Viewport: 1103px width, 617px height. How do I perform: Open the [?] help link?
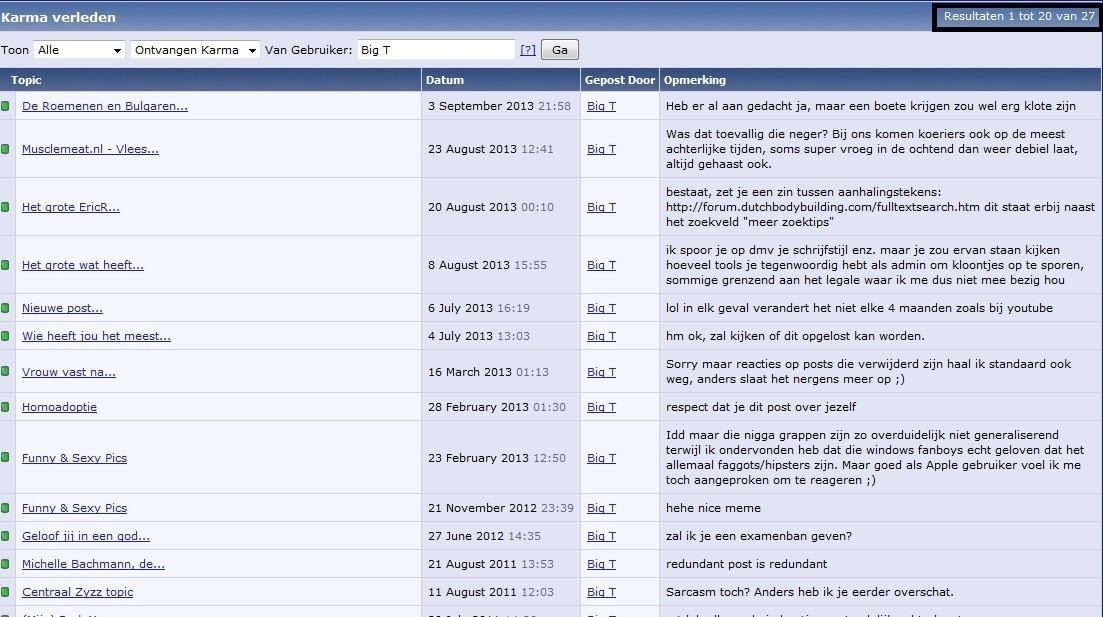tap(528, 50)
